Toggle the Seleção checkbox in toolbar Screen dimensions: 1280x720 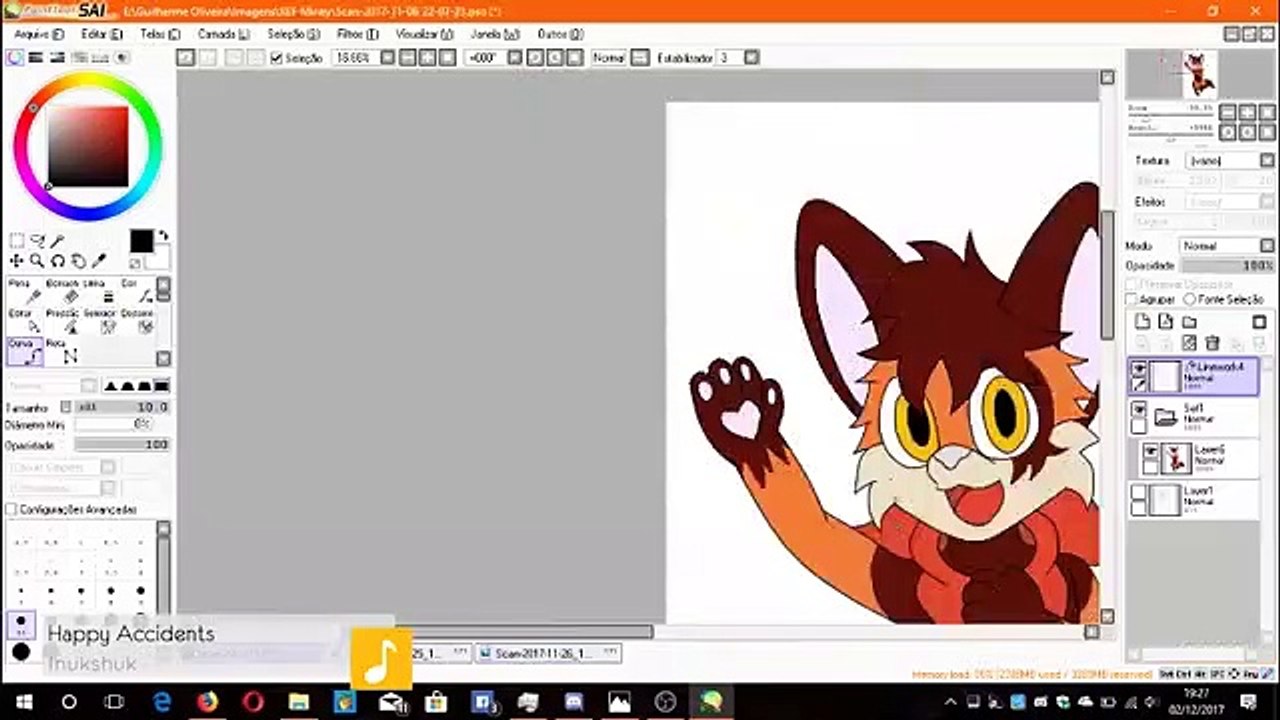point(277,58)
